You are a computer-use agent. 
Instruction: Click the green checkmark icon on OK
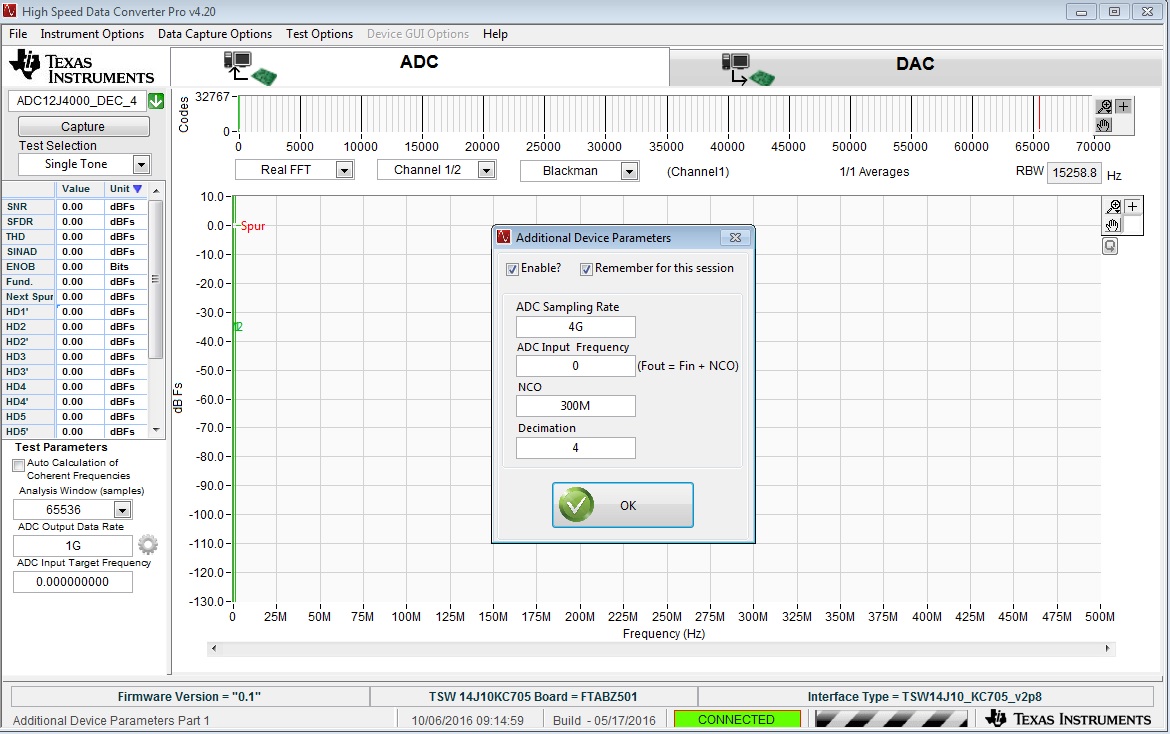click(576, 505)
